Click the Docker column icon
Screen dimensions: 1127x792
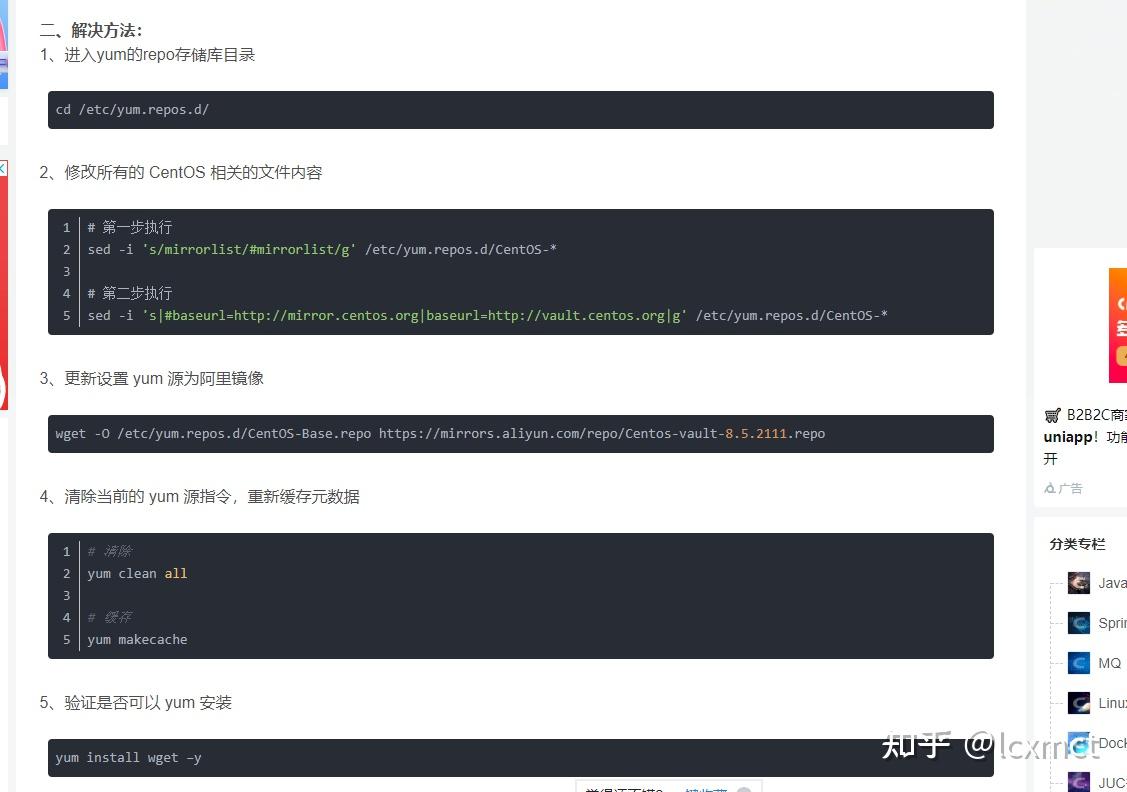pos(1078,742)
